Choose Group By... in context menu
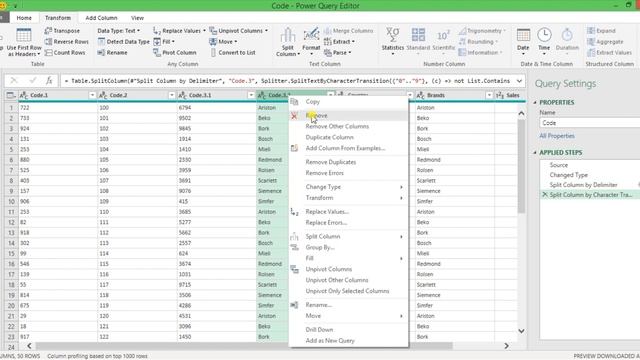 [349, 247]
